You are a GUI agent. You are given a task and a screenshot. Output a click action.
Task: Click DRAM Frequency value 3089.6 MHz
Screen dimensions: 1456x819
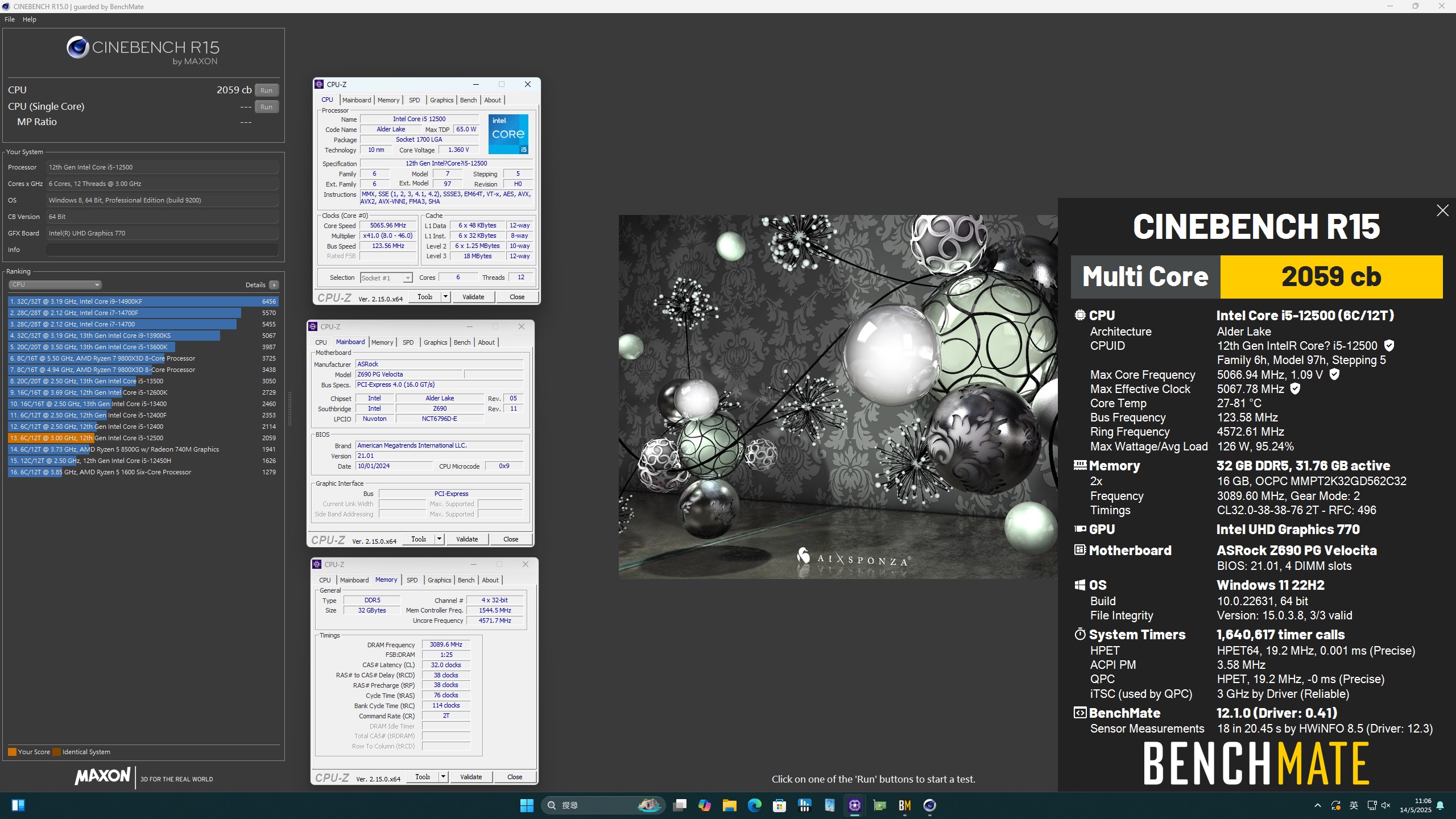[x=446, y=644]
